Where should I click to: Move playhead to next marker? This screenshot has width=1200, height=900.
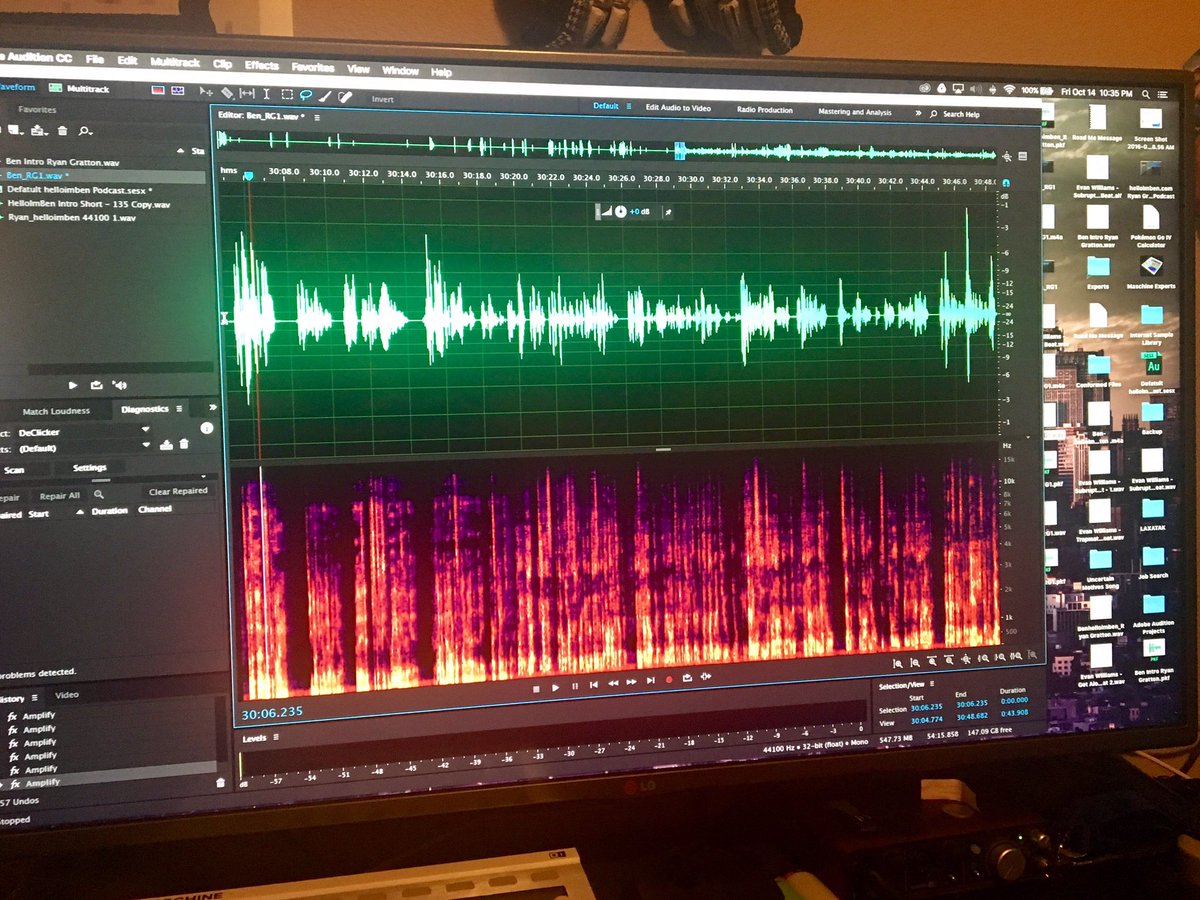(x=650, y=681)
